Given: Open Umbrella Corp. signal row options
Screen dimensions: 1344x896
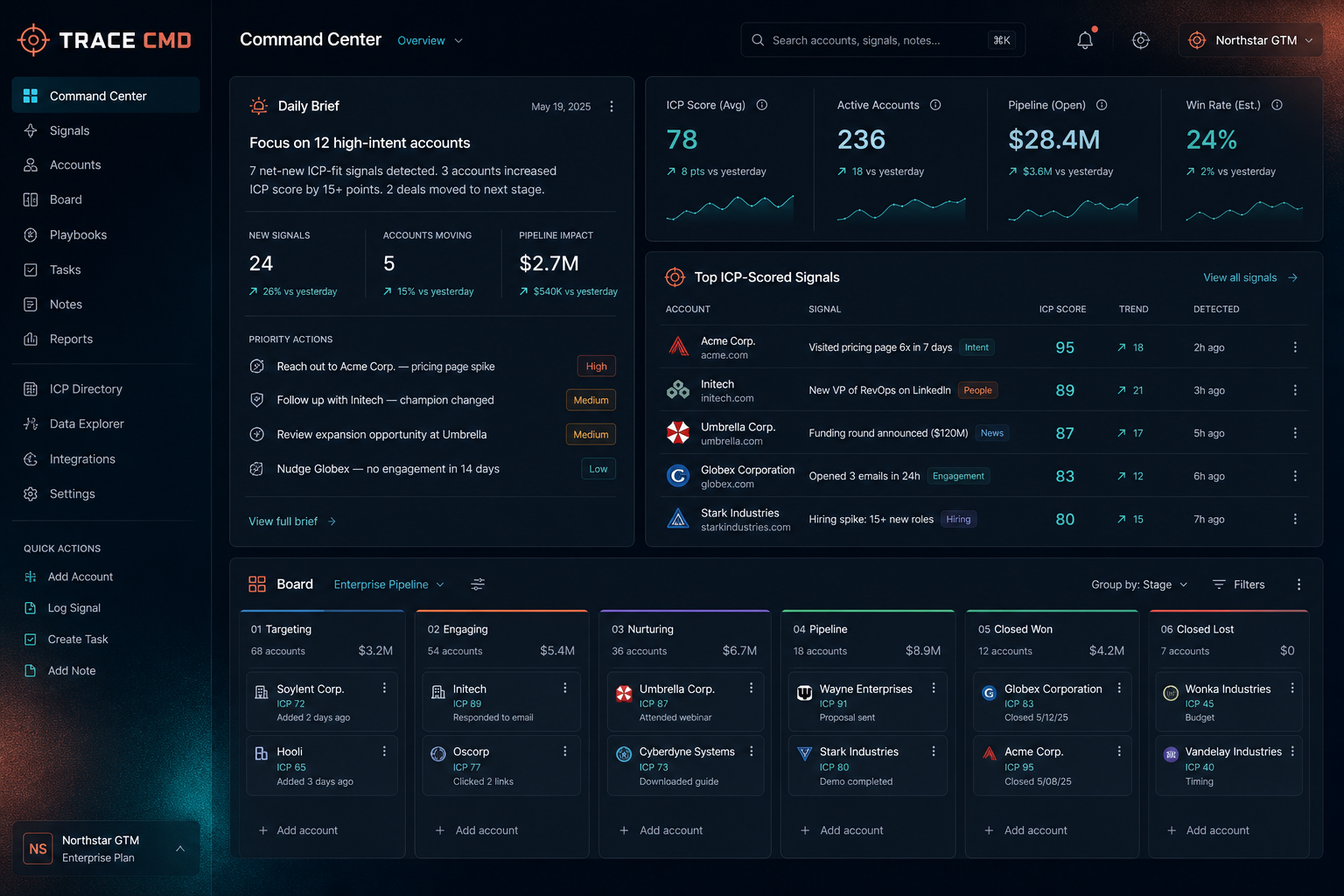Looking at the screenshot, I should coord(1295,433).
